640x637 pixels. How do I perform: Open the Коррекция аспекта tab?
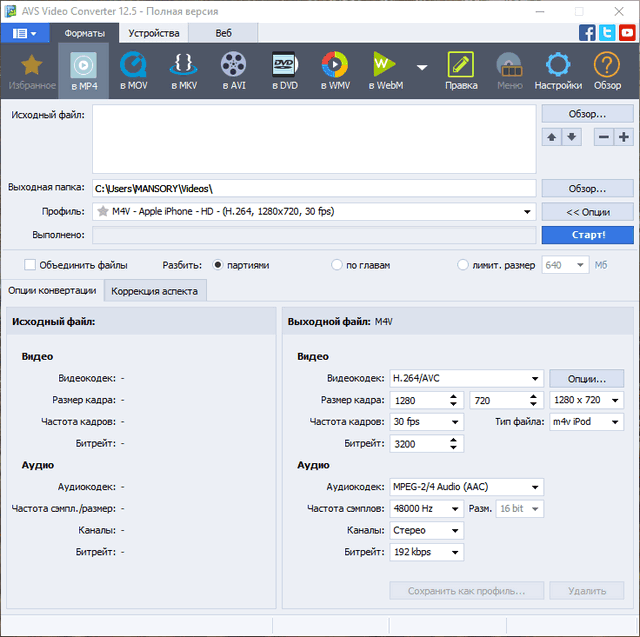155,291
